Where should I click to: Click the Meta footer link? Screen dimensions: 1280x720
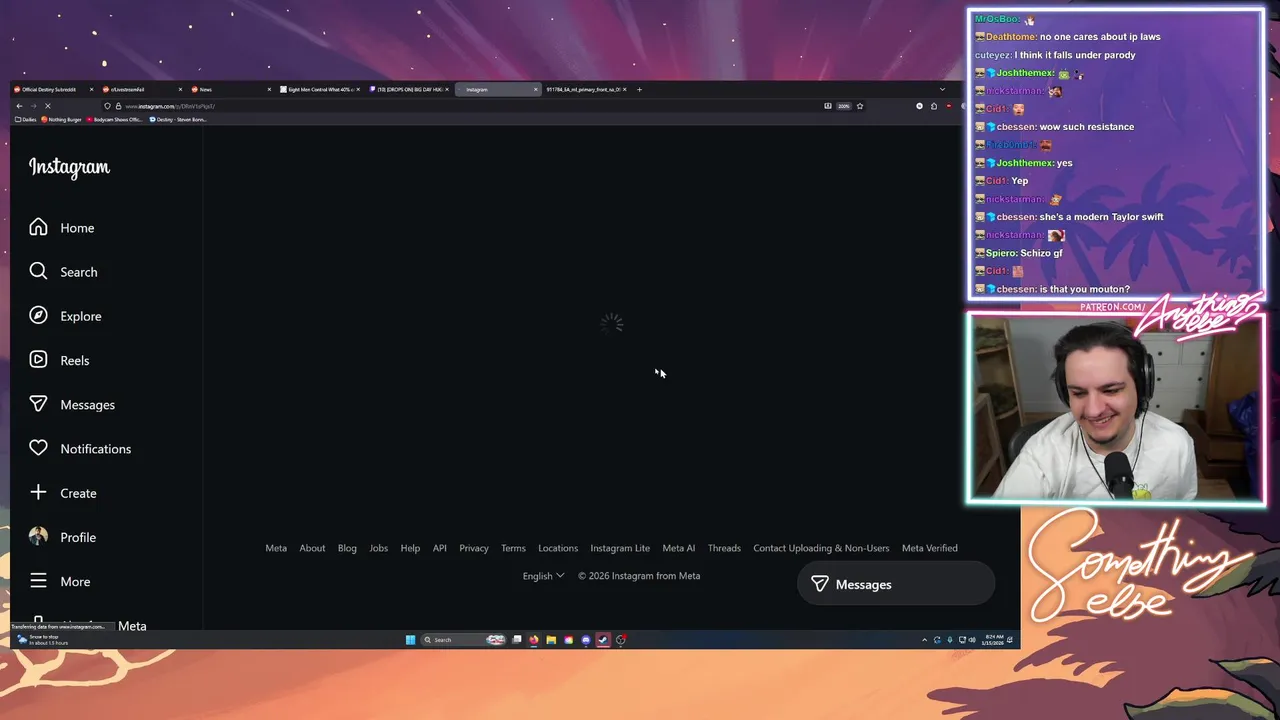tap(276, 548)
